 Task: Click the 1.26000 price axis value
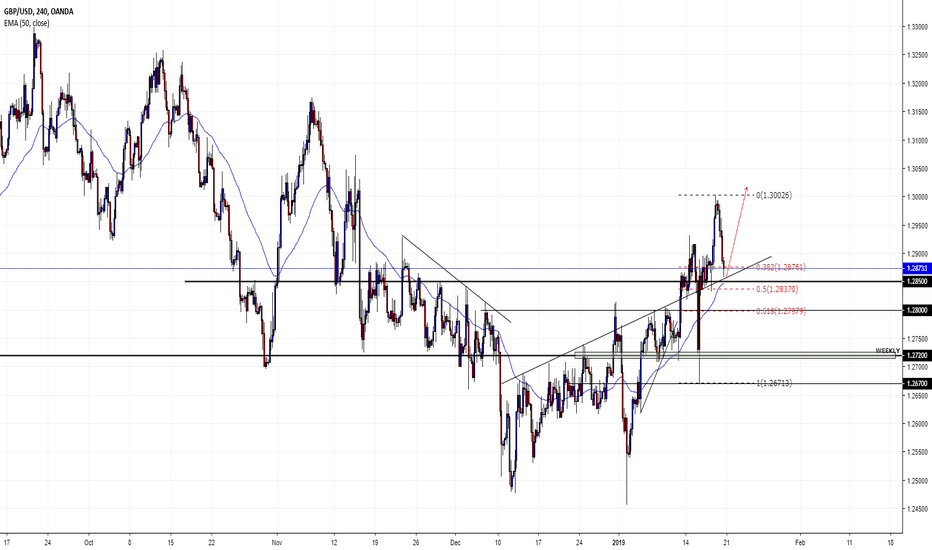click(x=918, y=424)
